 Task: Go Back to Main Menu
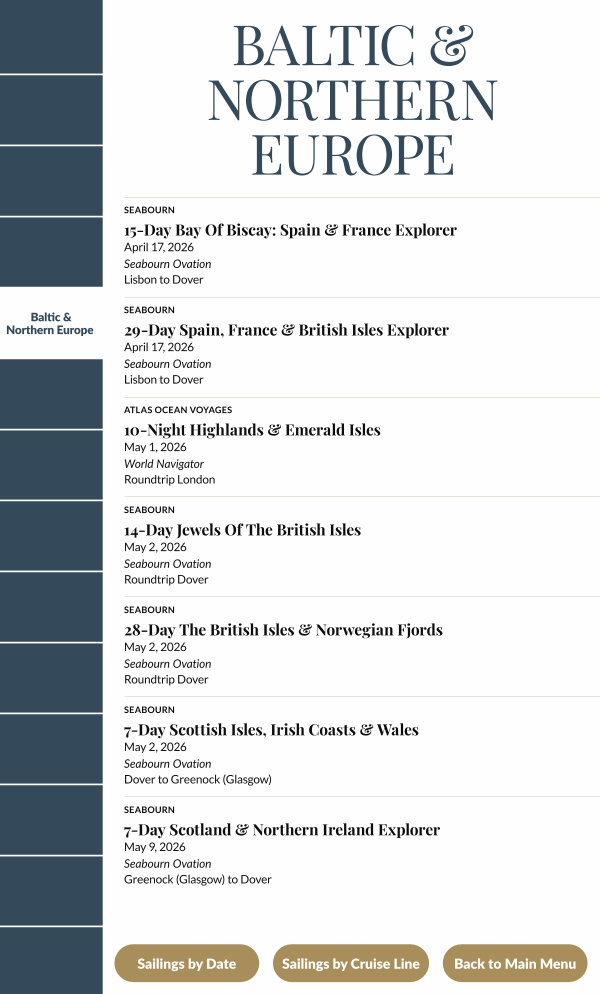[x=515, y=964]
